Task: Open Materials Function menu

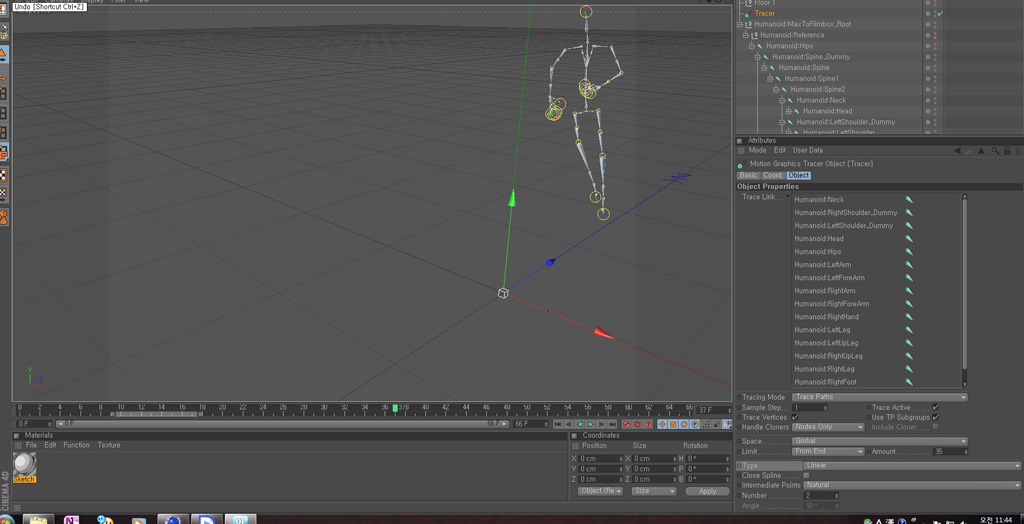Action: point(76,445)
